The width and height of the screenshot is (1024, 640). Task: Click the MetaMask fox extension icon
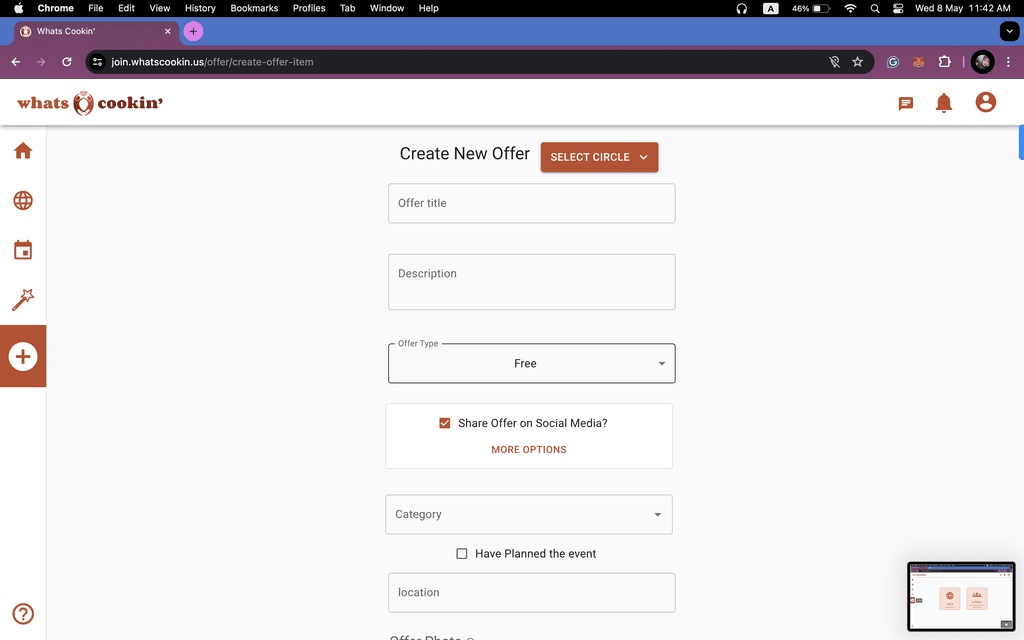point(918,62)
